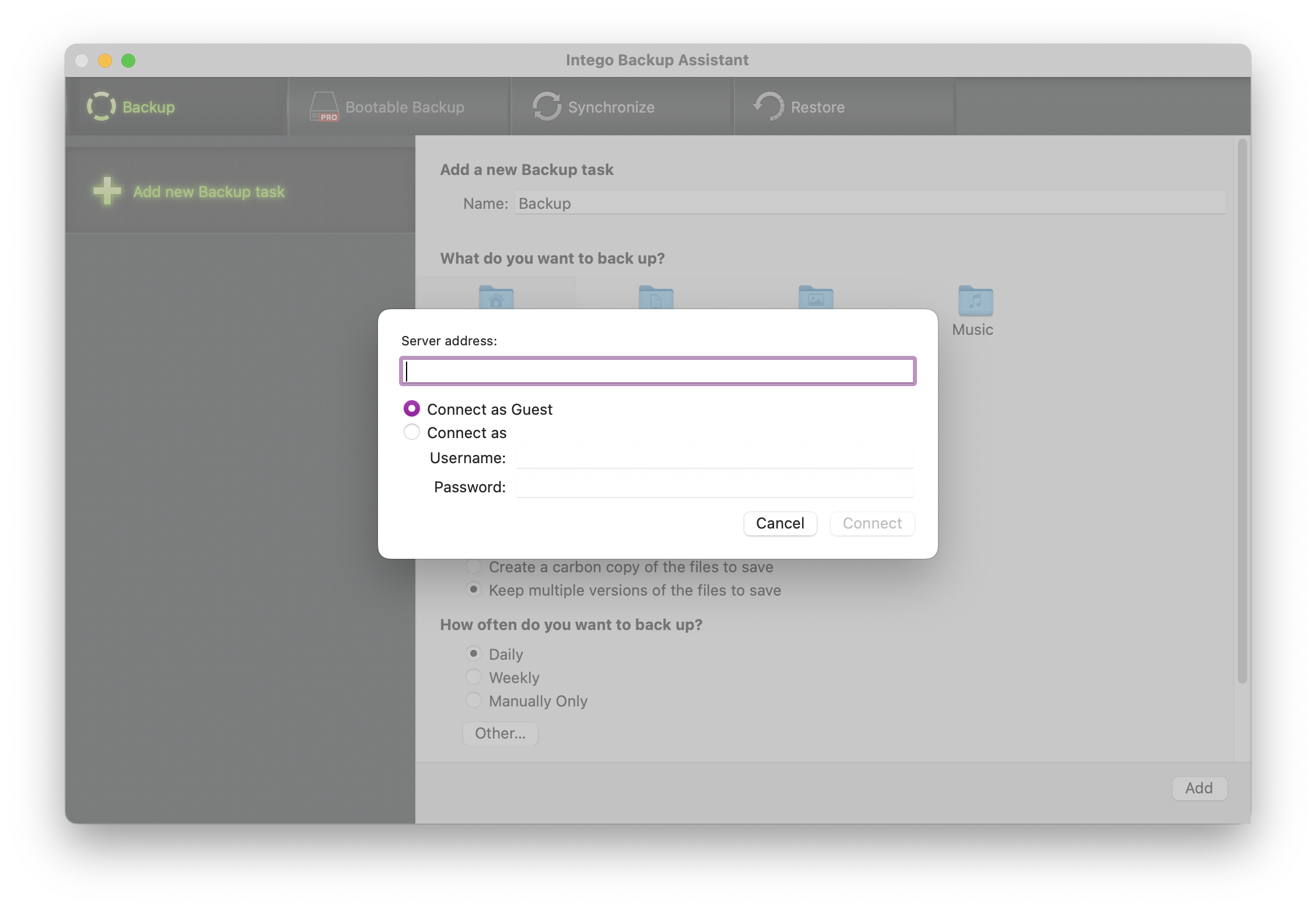Image resolution: width=1316 pixels, height=910 pixels.
Task: Switch to the Synchronize tab
Action: coord(623,107)
